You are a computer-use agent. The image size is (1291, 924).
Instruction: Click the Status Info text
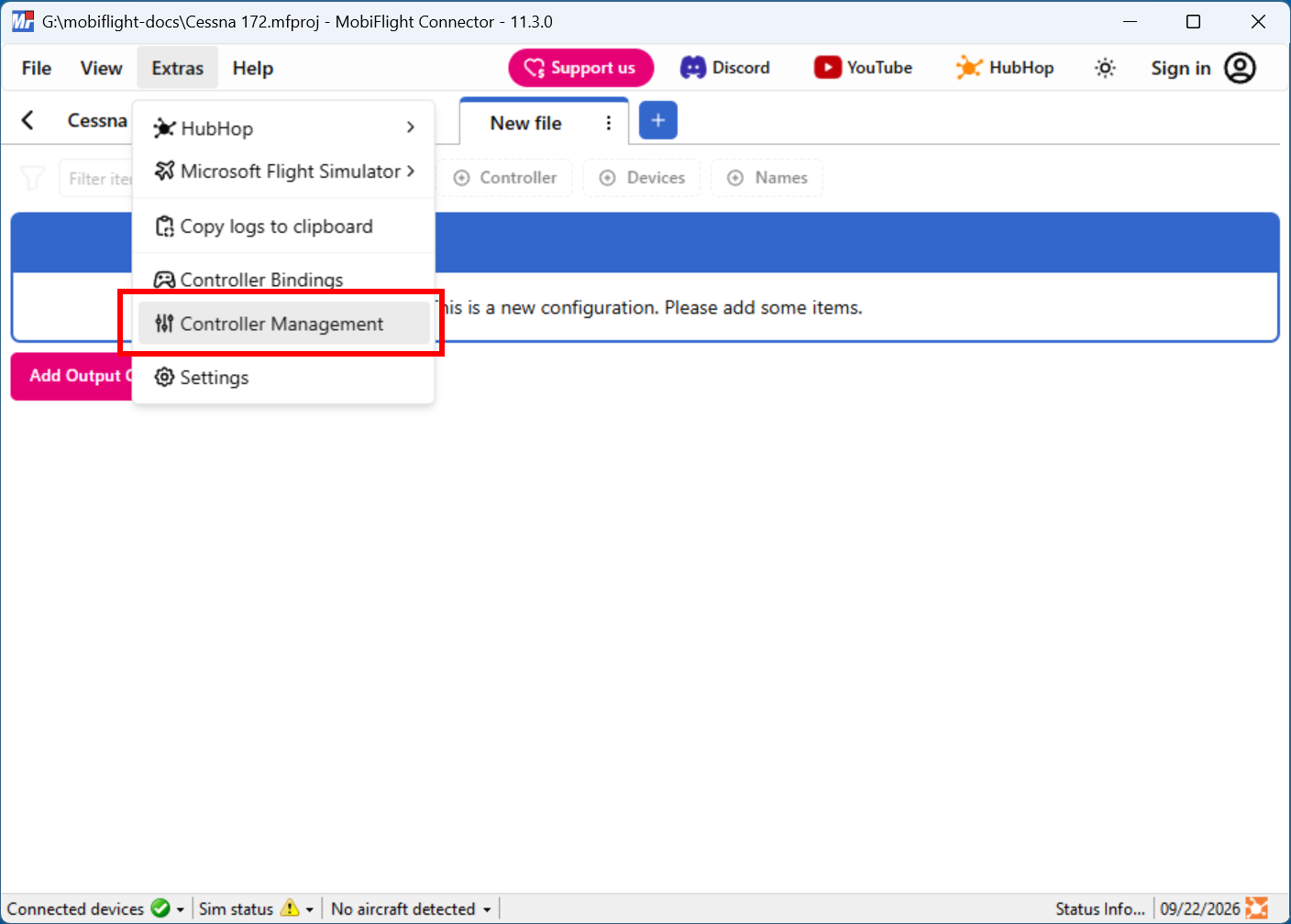[x=1100, y=909]
